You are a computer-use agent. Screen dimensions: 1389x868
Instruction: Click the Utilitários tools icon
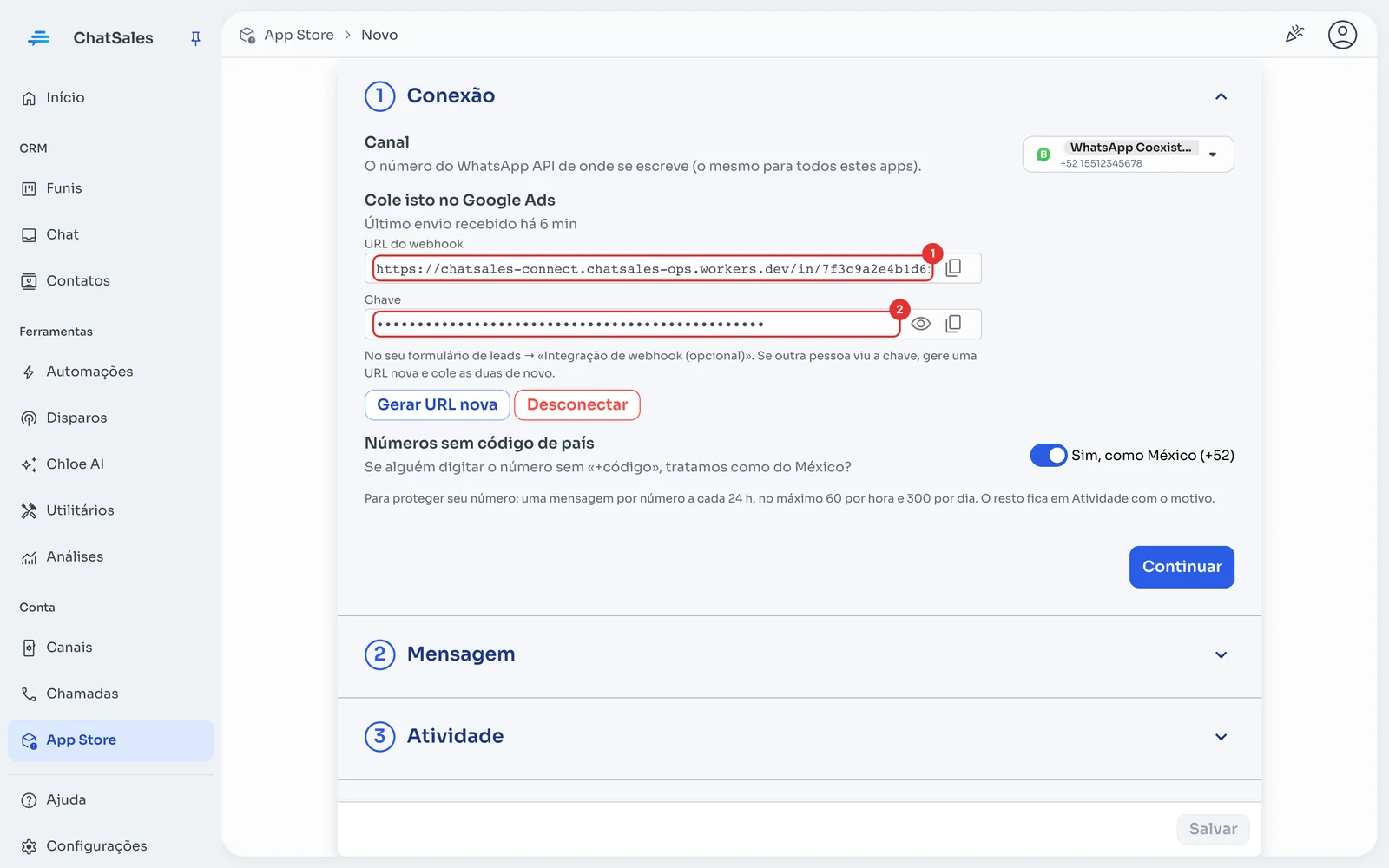click(x=29, y=510)
